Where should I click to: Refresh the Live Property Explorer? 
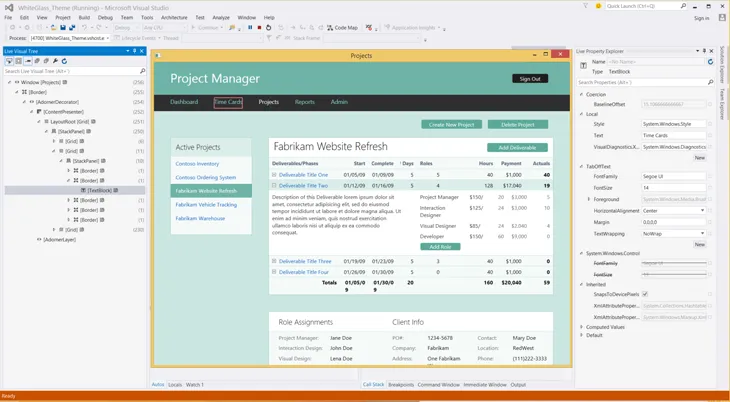[711, 62]
